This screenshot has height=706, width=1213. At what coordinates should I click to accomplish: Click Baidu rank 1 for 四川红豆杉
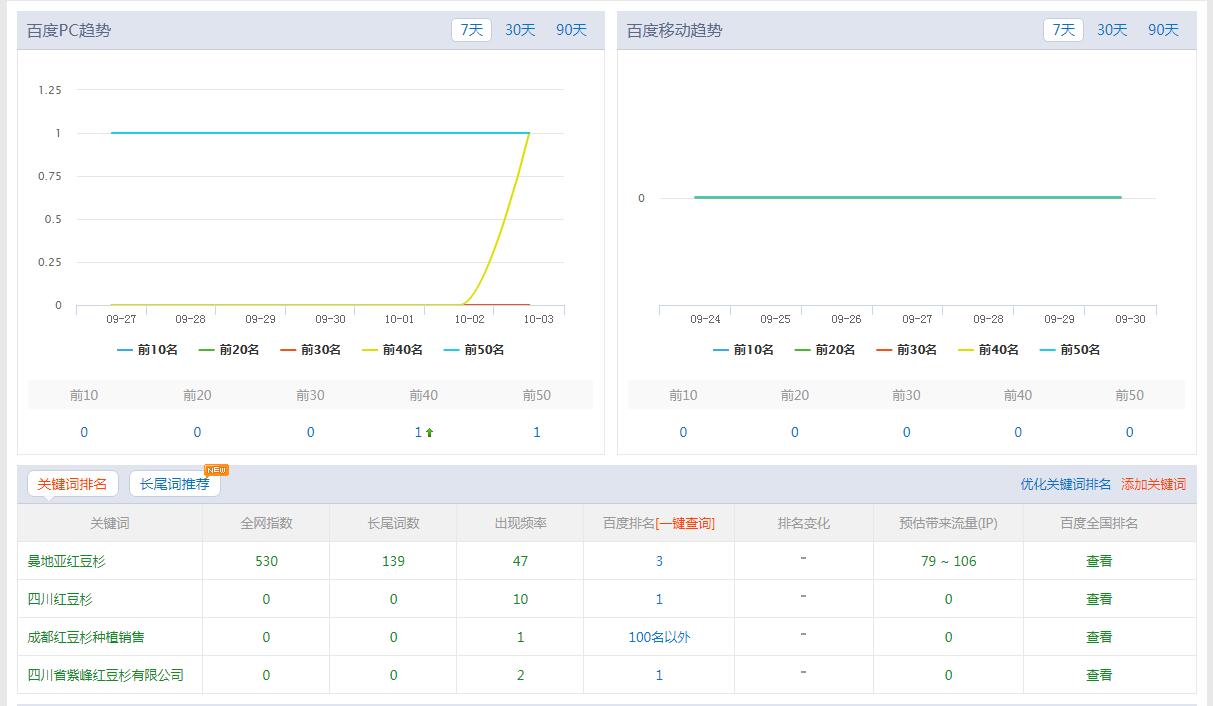click(x=659, y=599)
